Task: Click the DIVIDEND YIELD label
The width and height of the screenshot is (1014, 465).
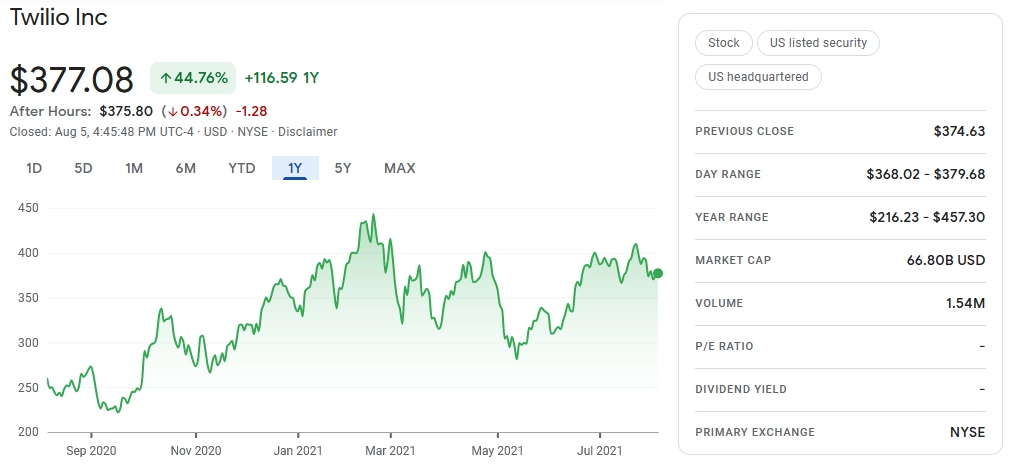Action: 741,389
